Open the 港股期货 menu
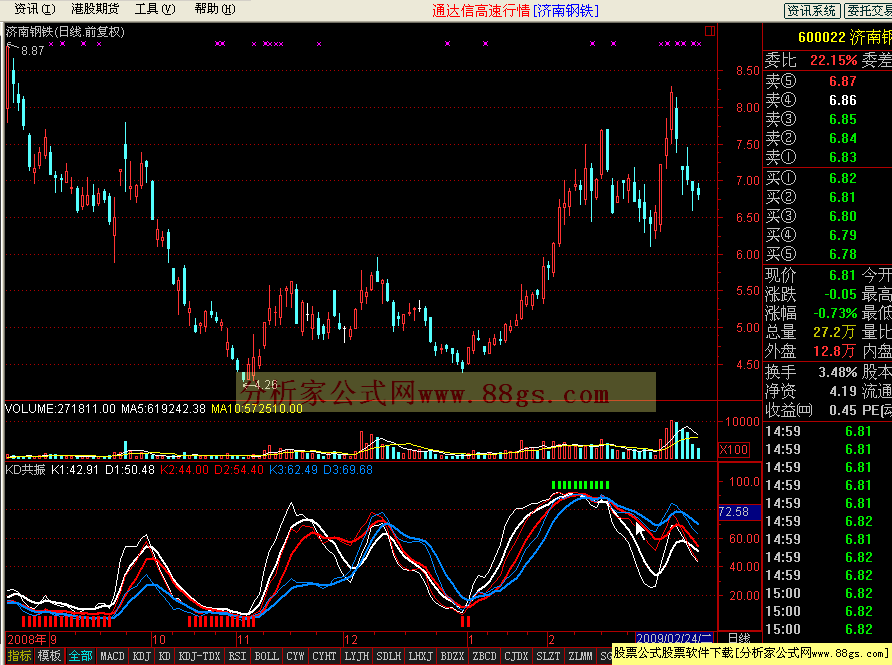The image size is (892, 665). pos(94,9)
